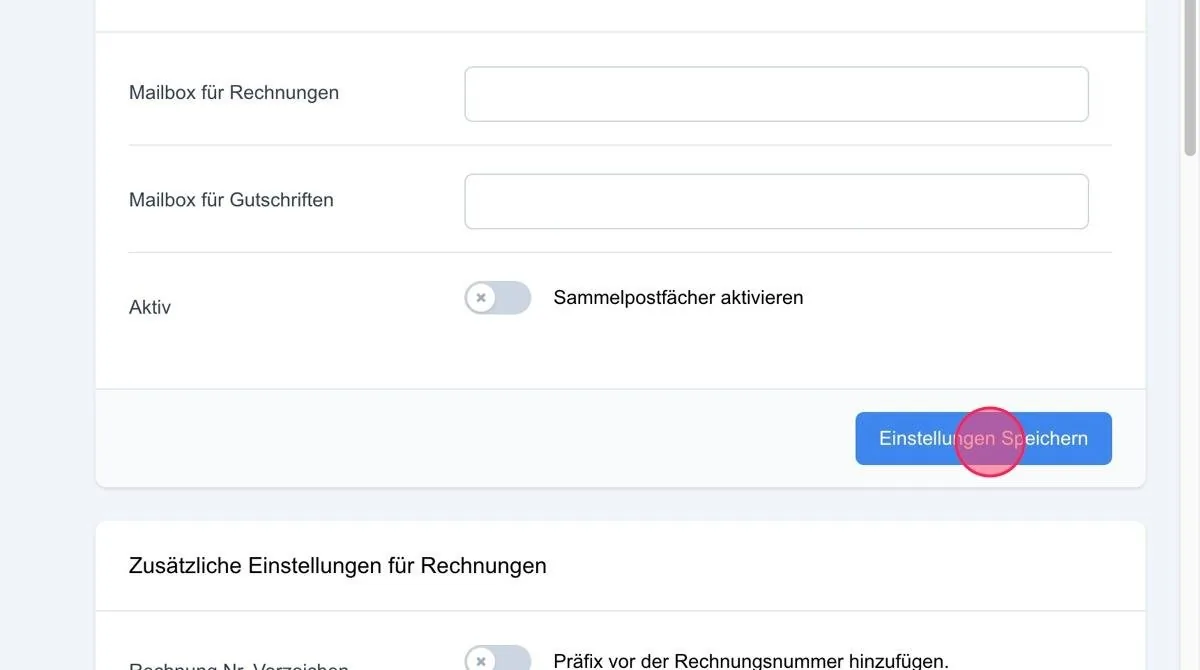The image size is (1200, 670).
Task: Click the vertical page scrollbar thumb
Action: point(1190,78)
